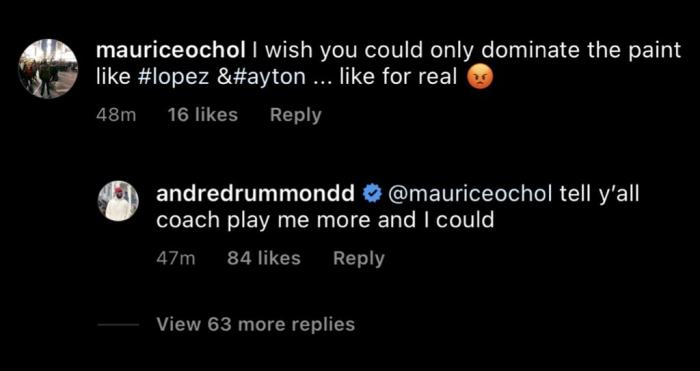Click the 48m comment timestamp
700x371 pixels.
(x=116, y=116)
